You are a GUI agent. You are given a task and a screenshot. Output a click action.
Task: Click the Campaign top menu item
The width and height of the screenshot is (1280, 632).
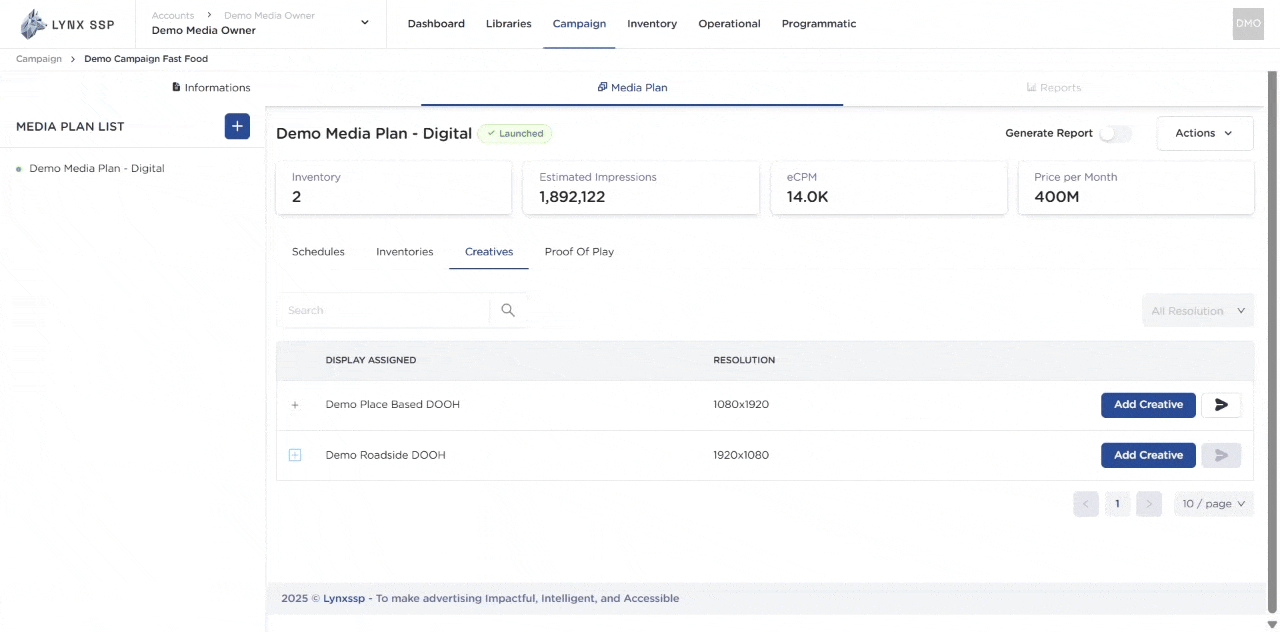pyautogui.click(x=579, y=24)
